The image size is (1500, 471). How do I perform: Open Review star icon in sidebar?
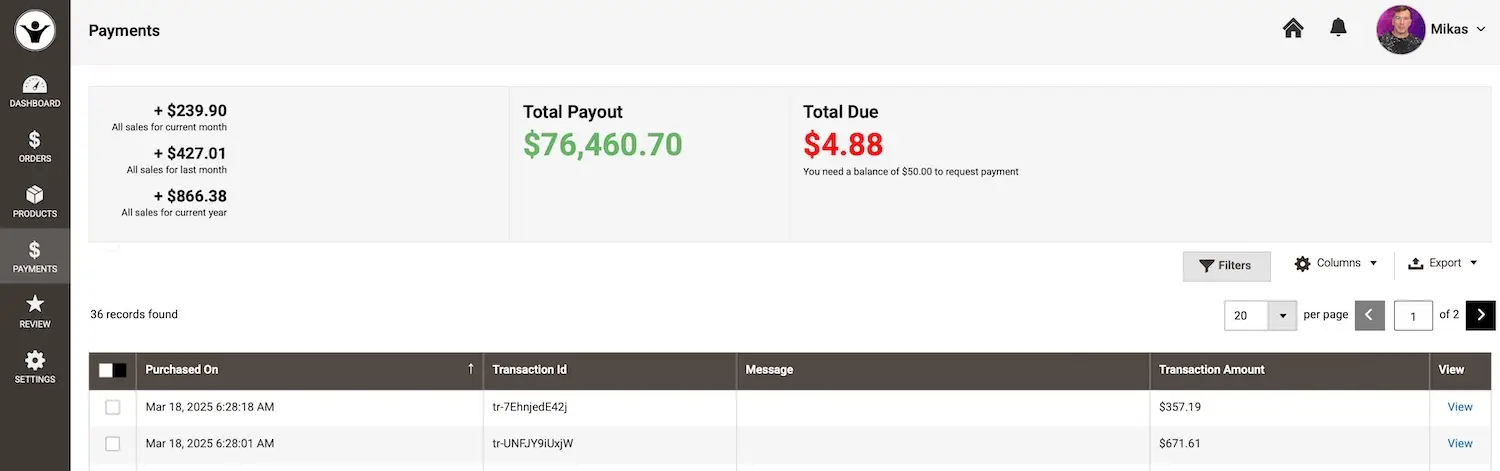35,312
